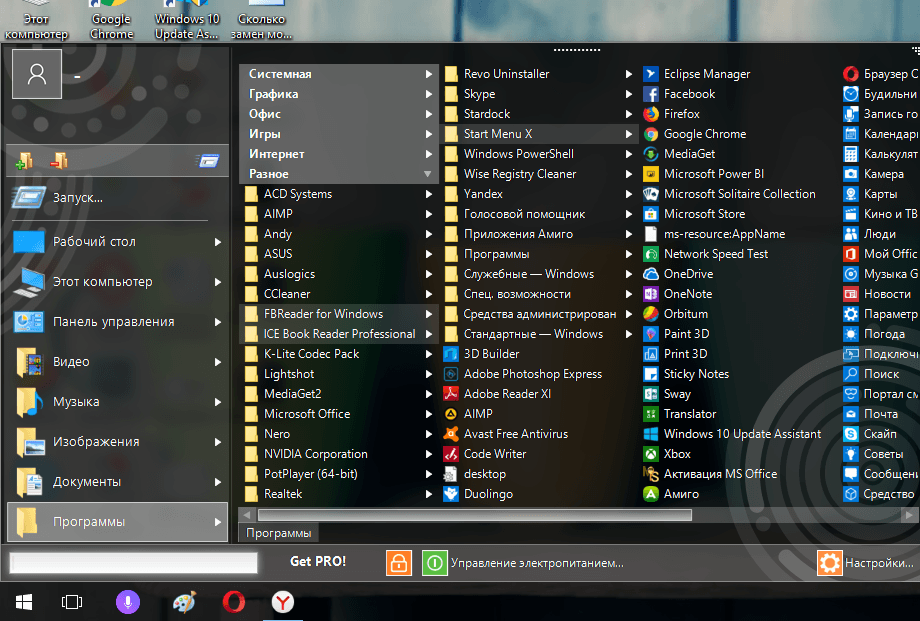Click the Opera taskbar icon
Image resolution: width=920 pixels, height=621 pixels.
[x=234, y=602]
